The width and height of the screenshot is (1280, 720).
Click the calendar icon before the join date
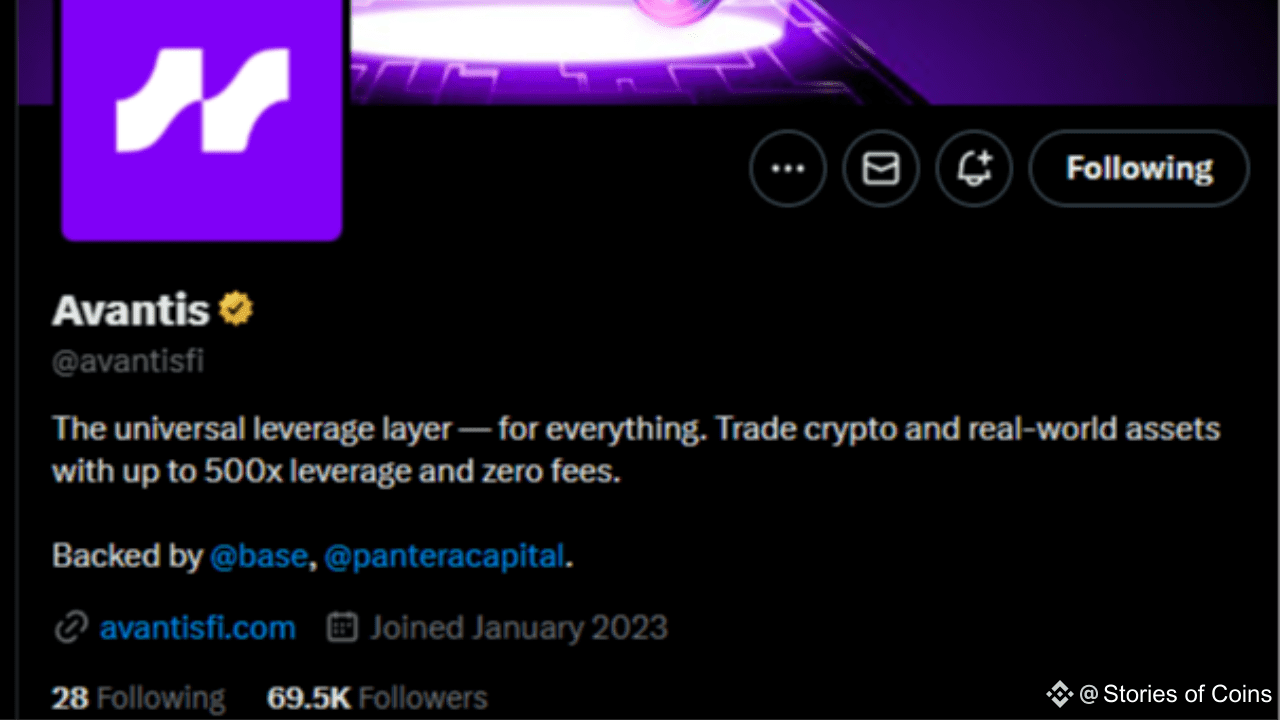[x=341, y=627]
